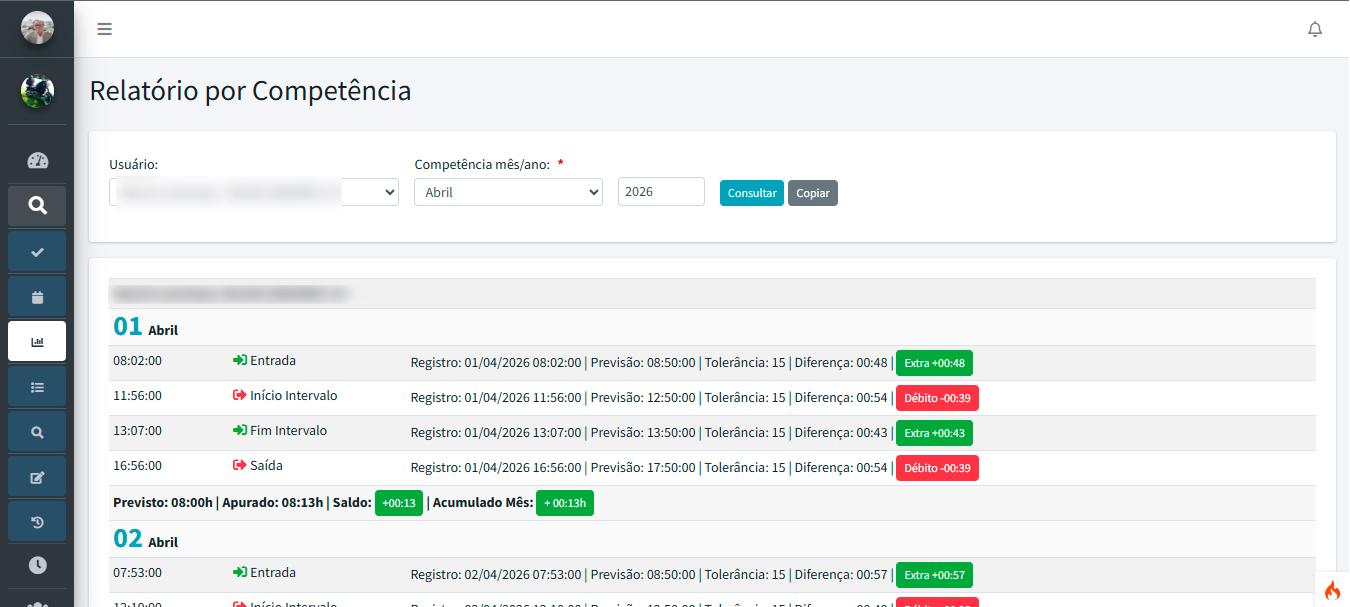1350x607 pixels.
Task: Open the dashboard gauge icon in sidebar
Action: pos(37,161)
